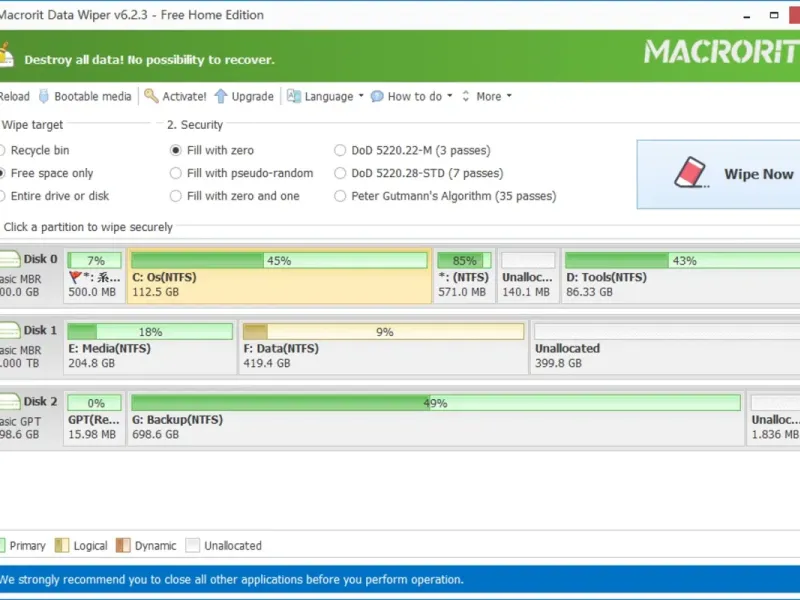This screenshot has width=800, height=600.
Task: Click the '419.4 GB' size text
Action: pyautogui.click(x=267, y=363)
